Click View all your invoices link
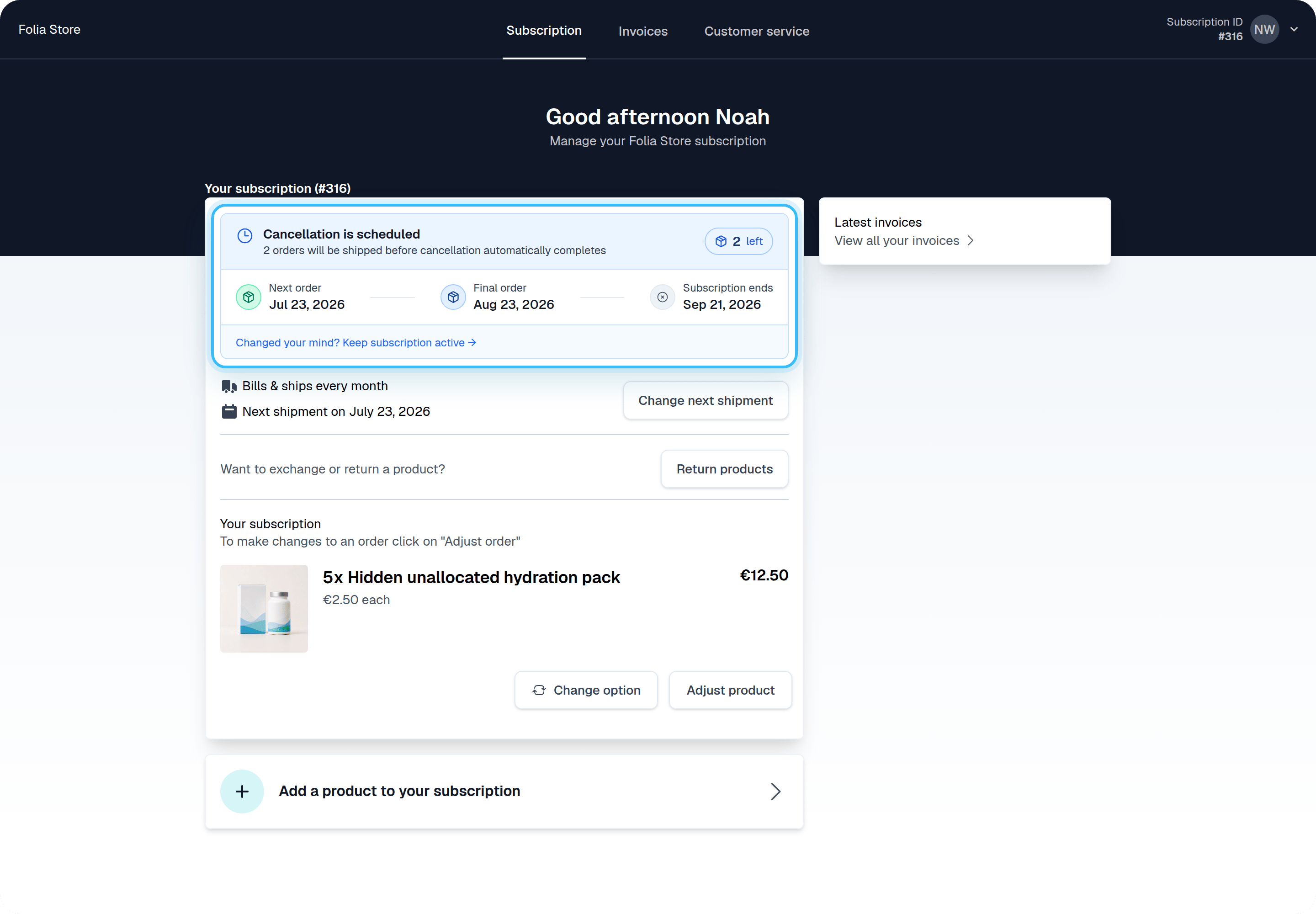The image size is (1316, 914). click(x=904, y=240)
